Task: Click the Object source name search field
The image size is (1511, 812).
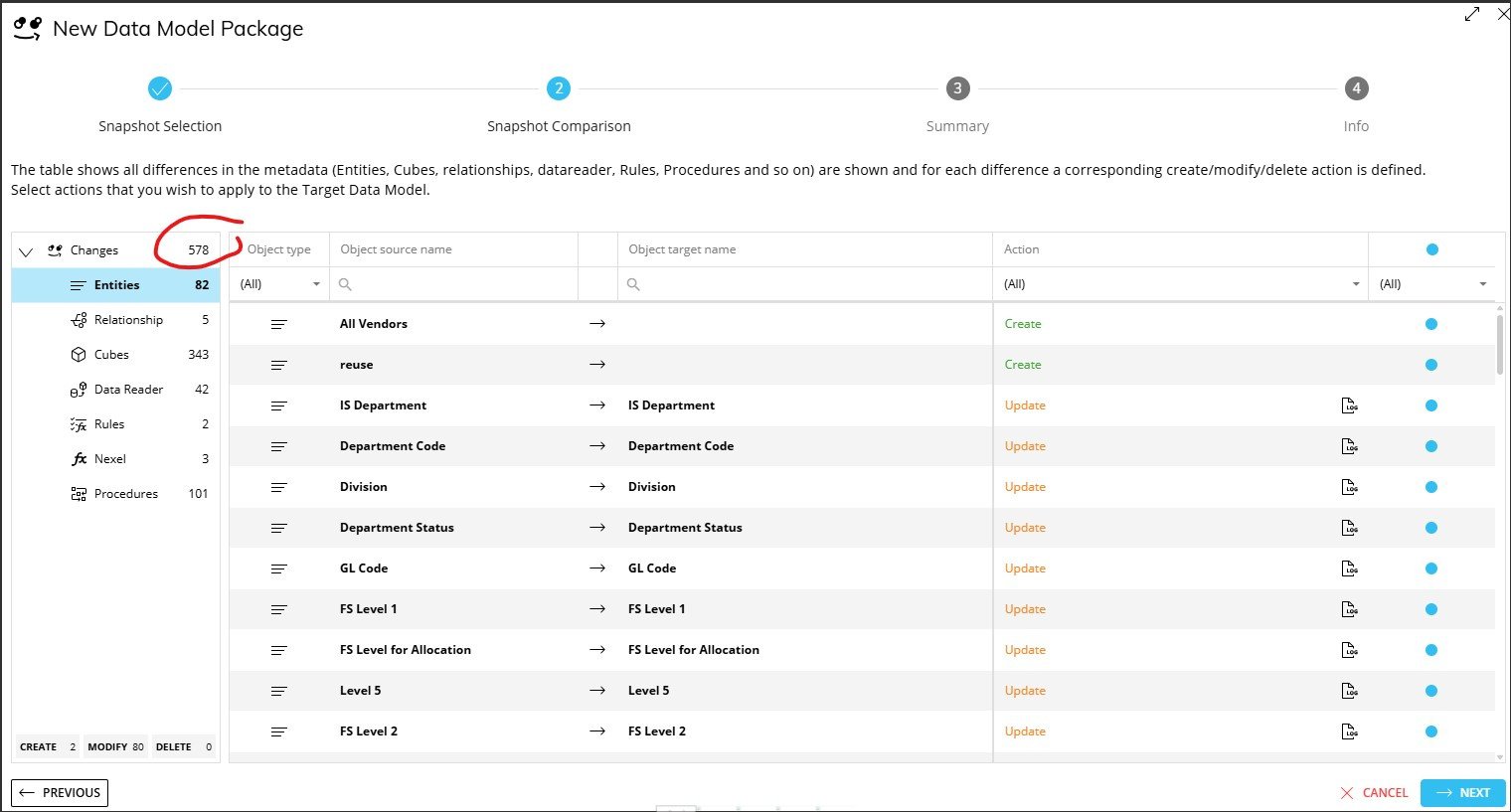Action: [457, 284]
